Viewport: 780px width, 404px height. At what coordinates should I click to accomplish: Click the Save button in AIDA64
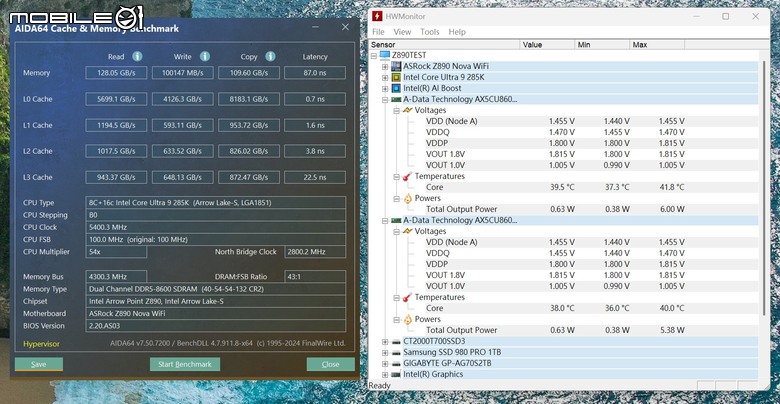click(39, 364)
